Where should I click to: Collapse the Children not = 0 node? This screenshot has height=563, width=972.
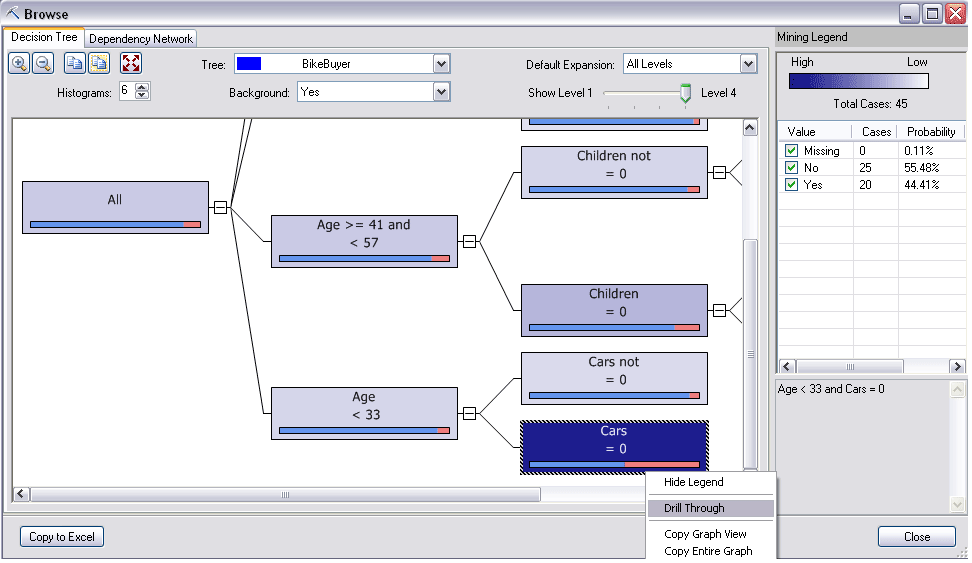pos(719,173)
